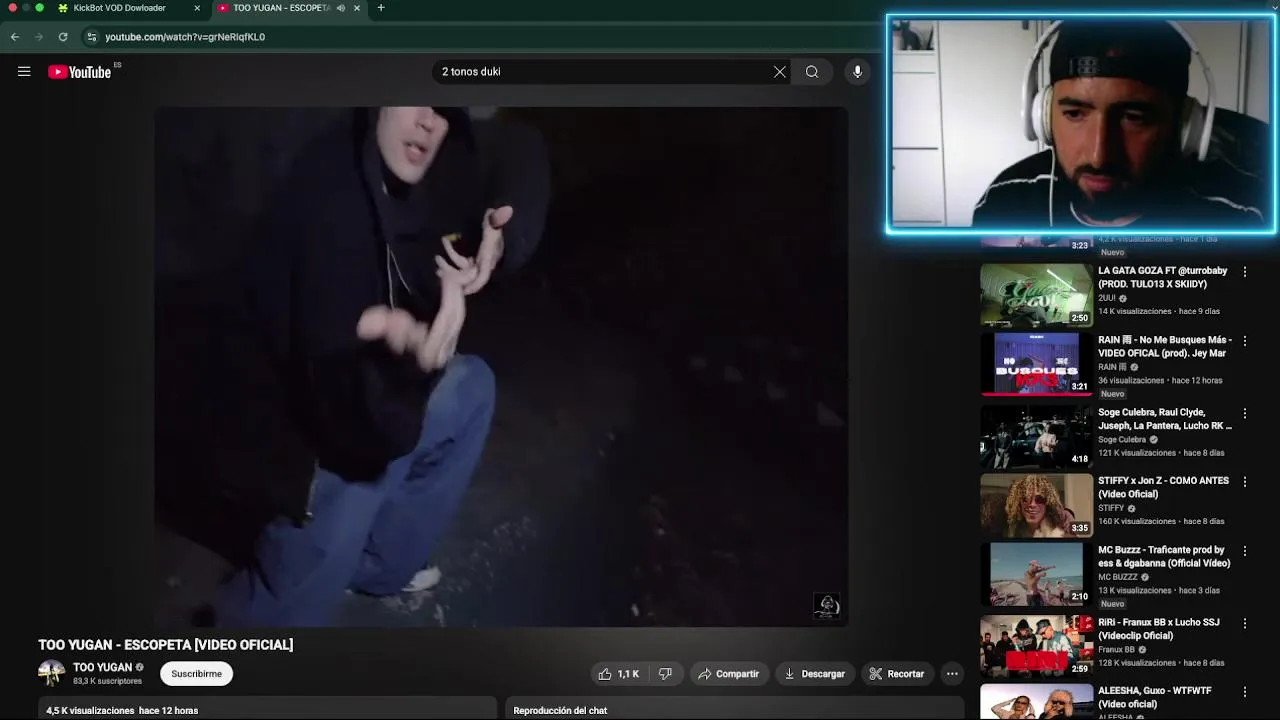Screen dimensions: 1280x720
Task: Open TOO YUGAN channel avatar
Action: coord(51,673)
